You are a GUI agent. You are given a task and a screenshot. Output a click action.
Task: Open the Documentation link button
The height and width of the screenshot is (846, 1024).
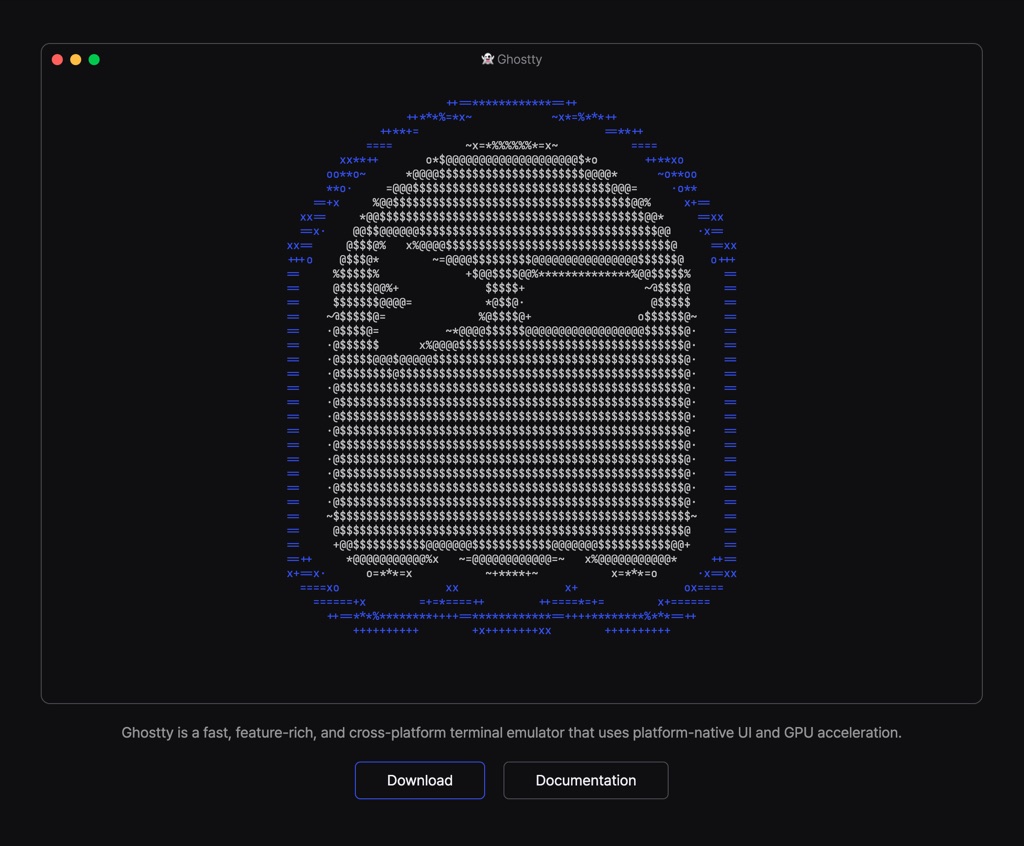(x=586, y=780)
